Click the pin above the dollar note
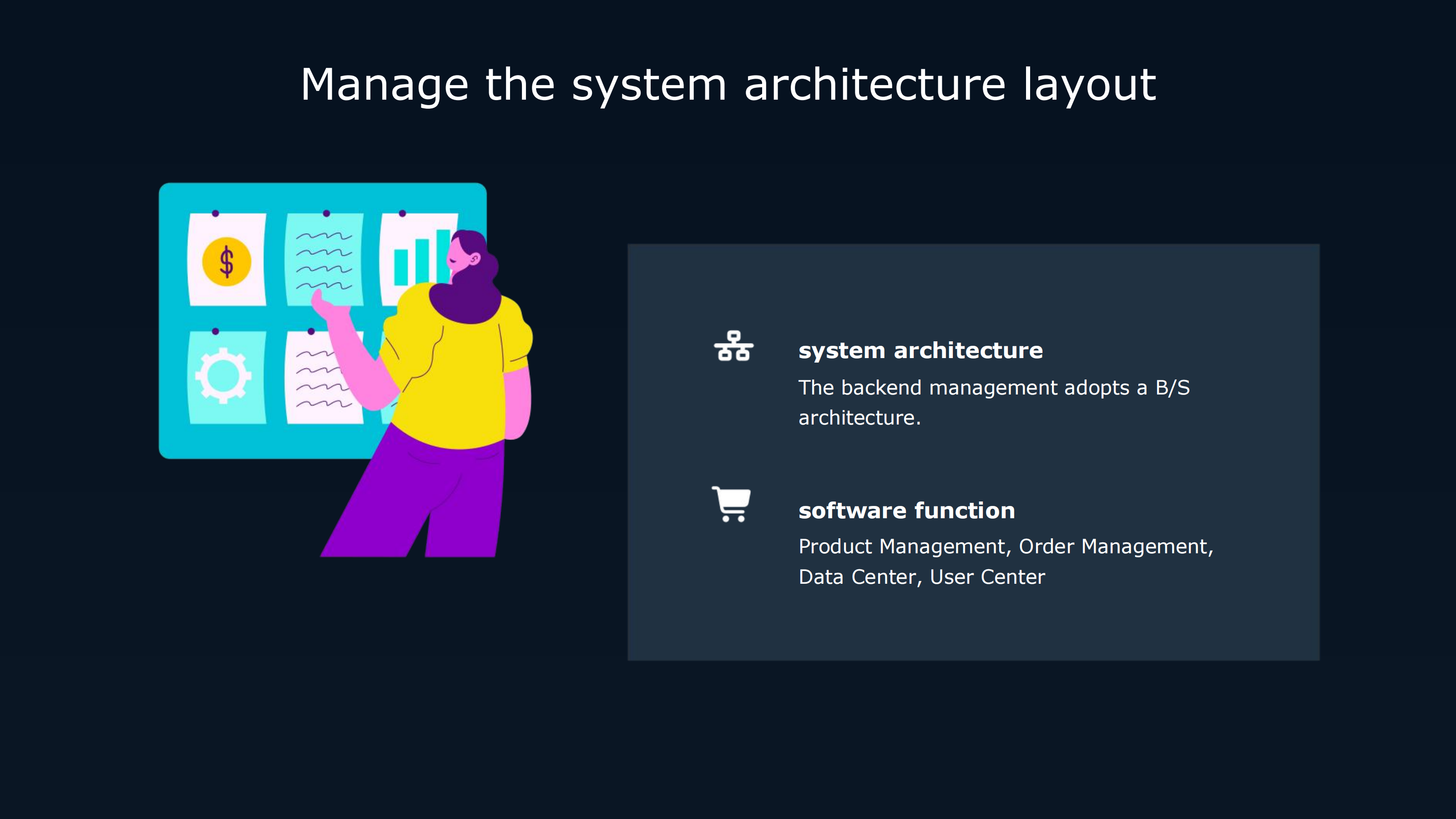Image resolution: width=1456 pixels, height=819 pixels. point(215,213)
